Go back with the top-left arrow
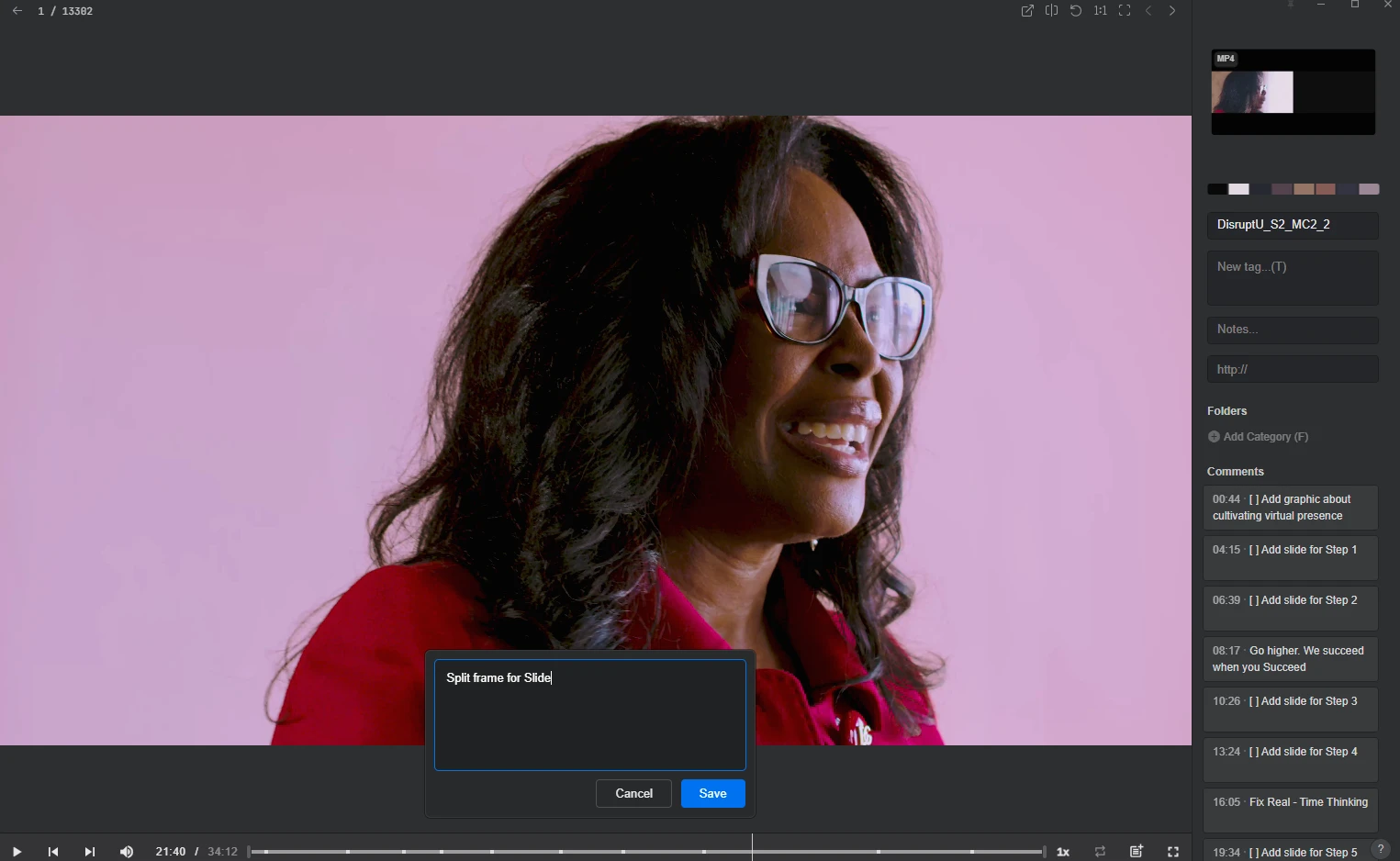 click(17, 11)
